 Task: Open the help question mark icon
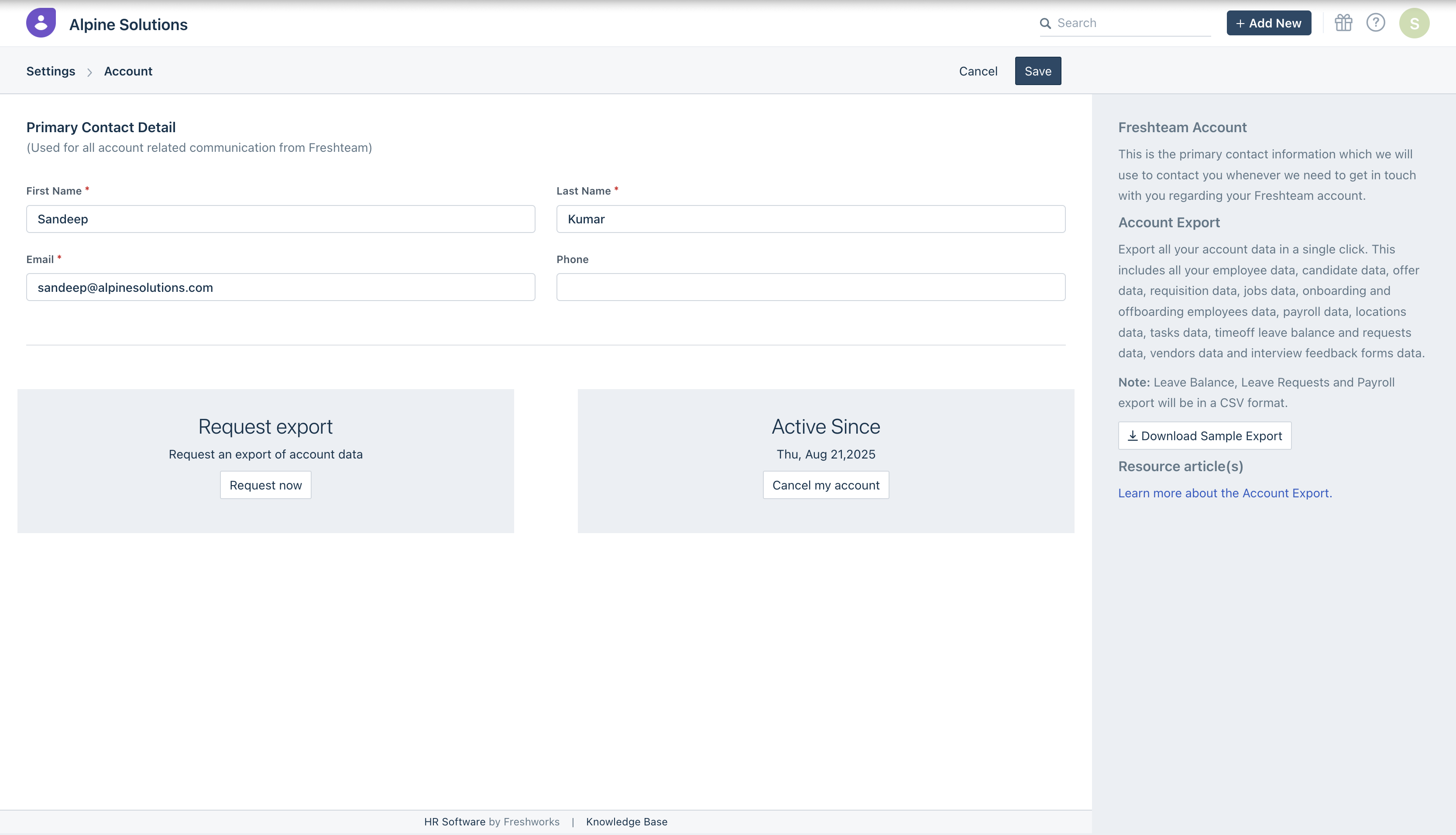pos(1375,23)
